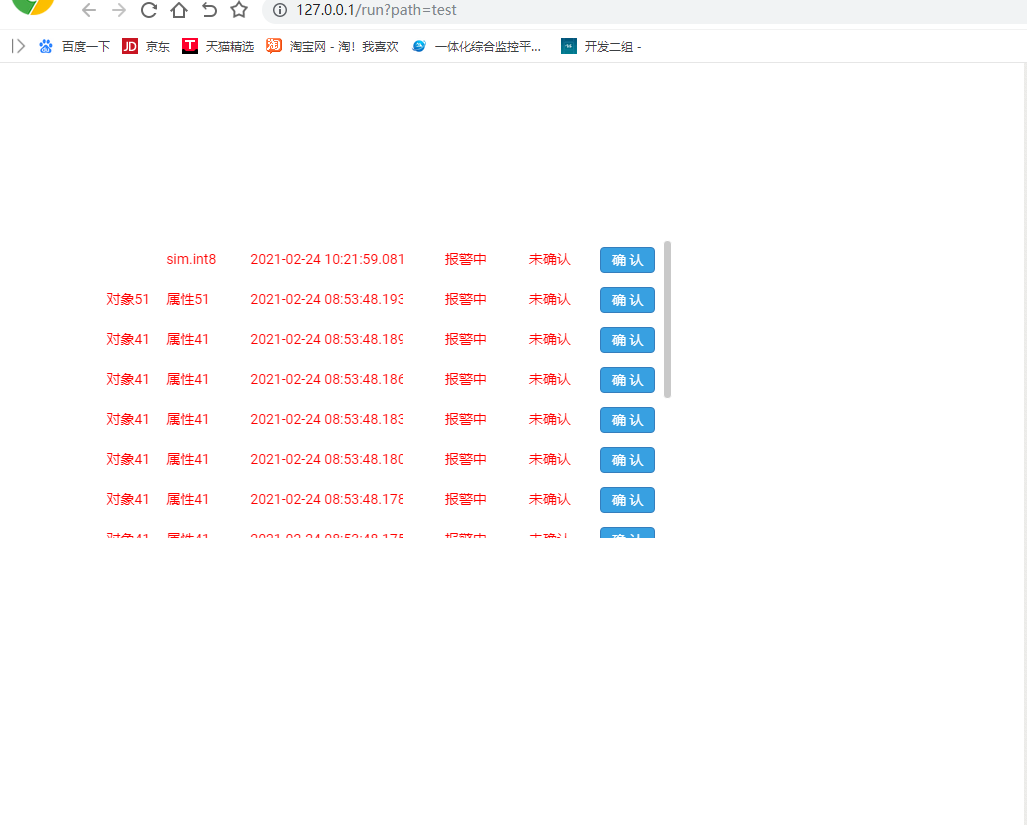Screen dimensions: 1027x825
Task: Bookmark this page with the star icon
Action: tap(239, 10)
